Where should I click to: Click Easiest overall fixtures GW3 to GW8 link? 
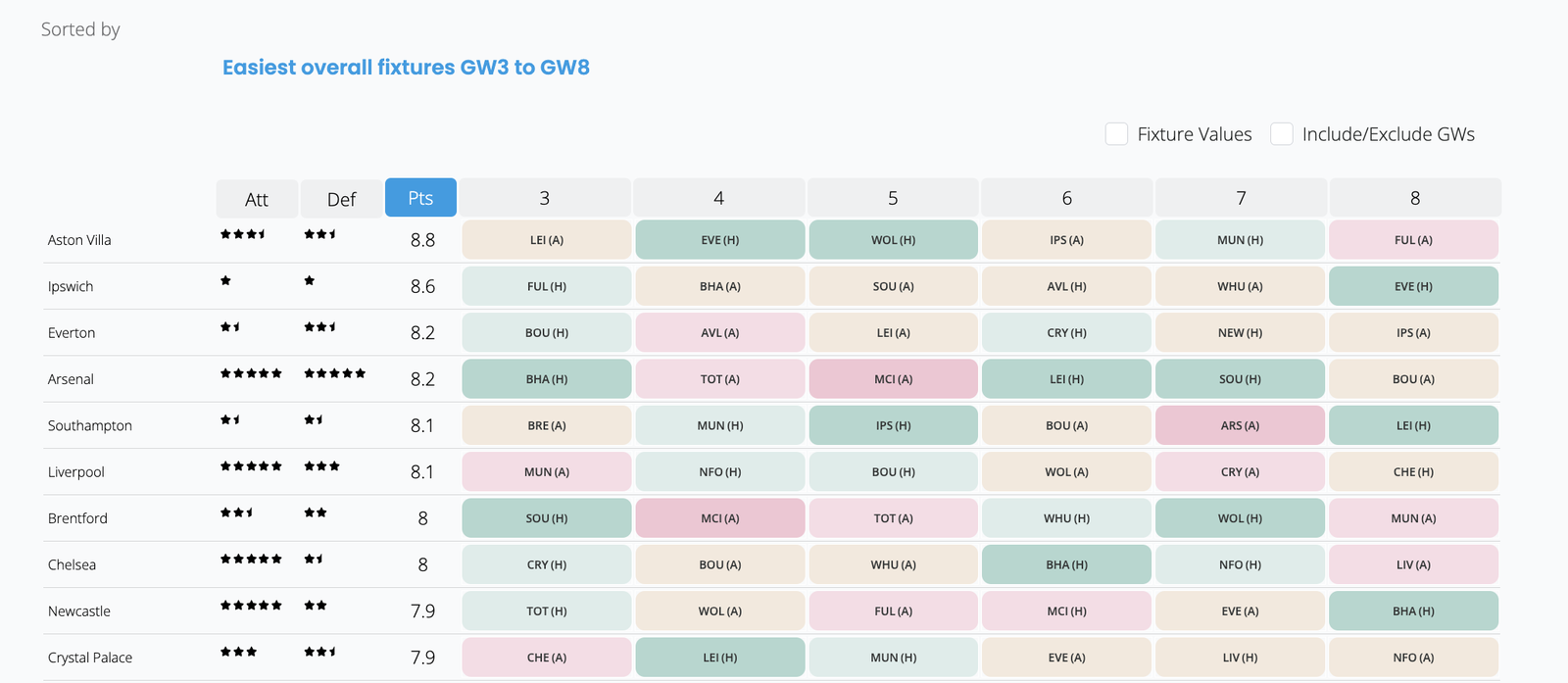coord(406,68)
